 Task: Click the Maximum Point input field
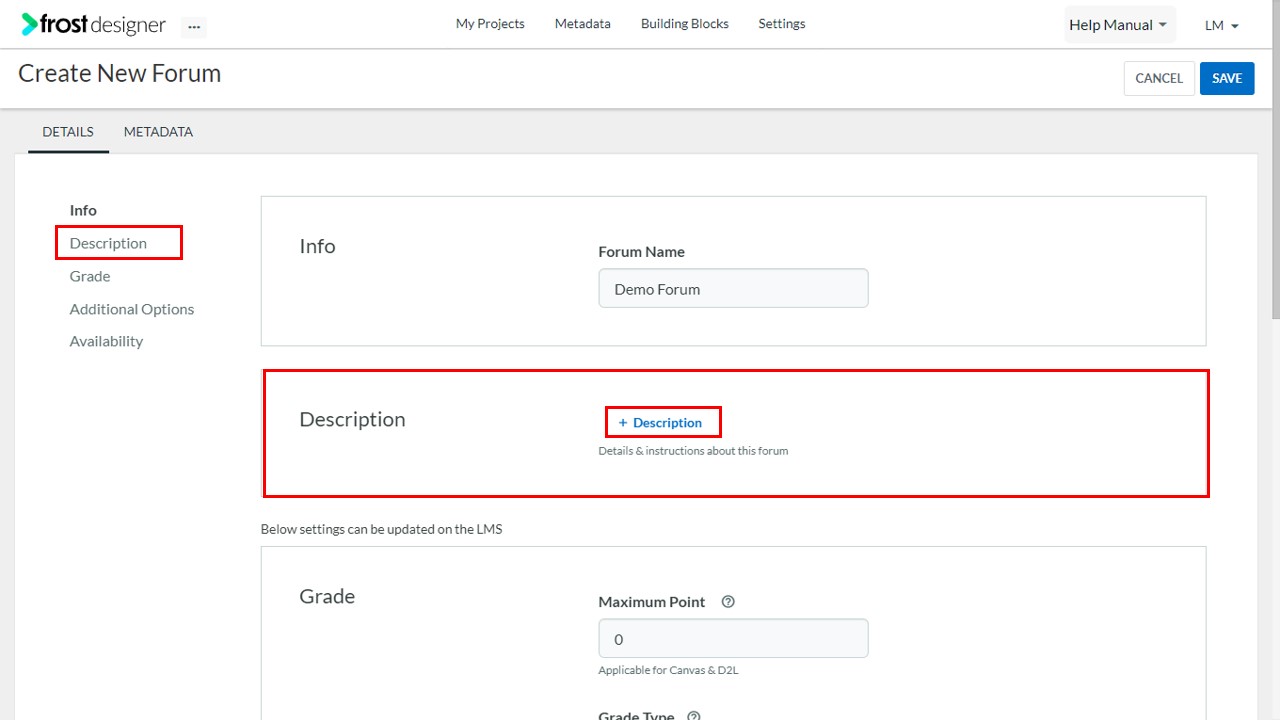coord(733,638)
